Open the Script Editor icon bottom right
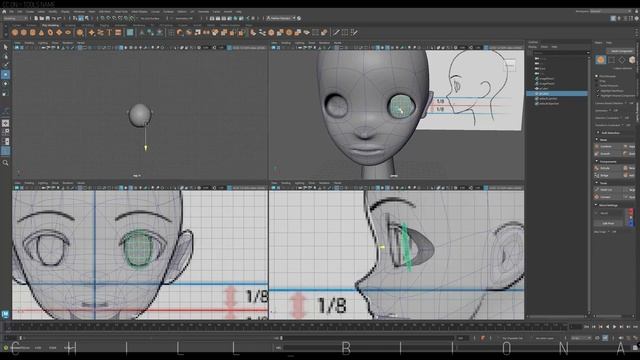Screen dimensions: 640x360 pyautogui.click(x=636, y=347)
